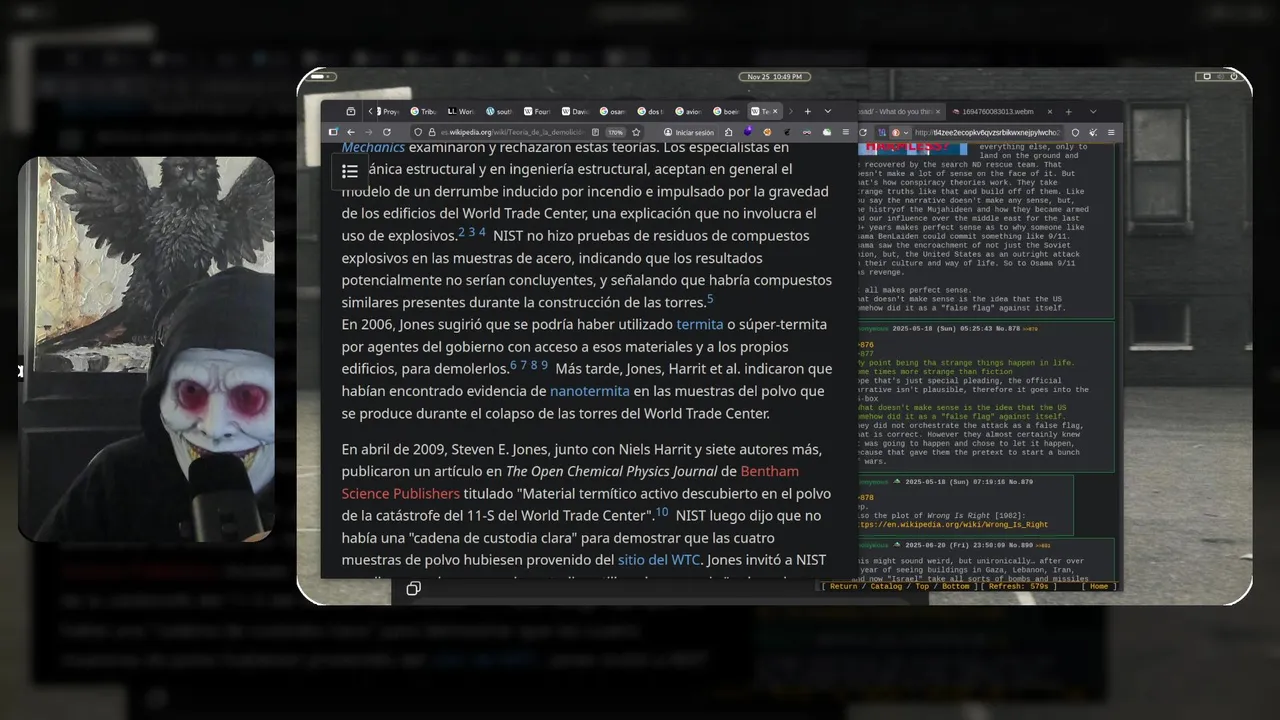
Task: Go forward in Wikipedia browser window
Action: point(368,132)
